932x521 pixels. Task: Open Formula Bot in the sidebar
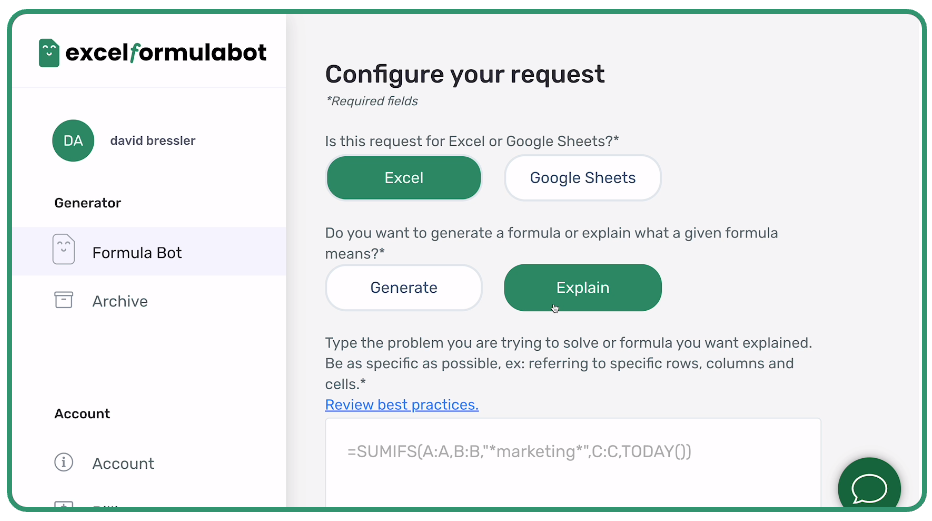click(137, 253)
